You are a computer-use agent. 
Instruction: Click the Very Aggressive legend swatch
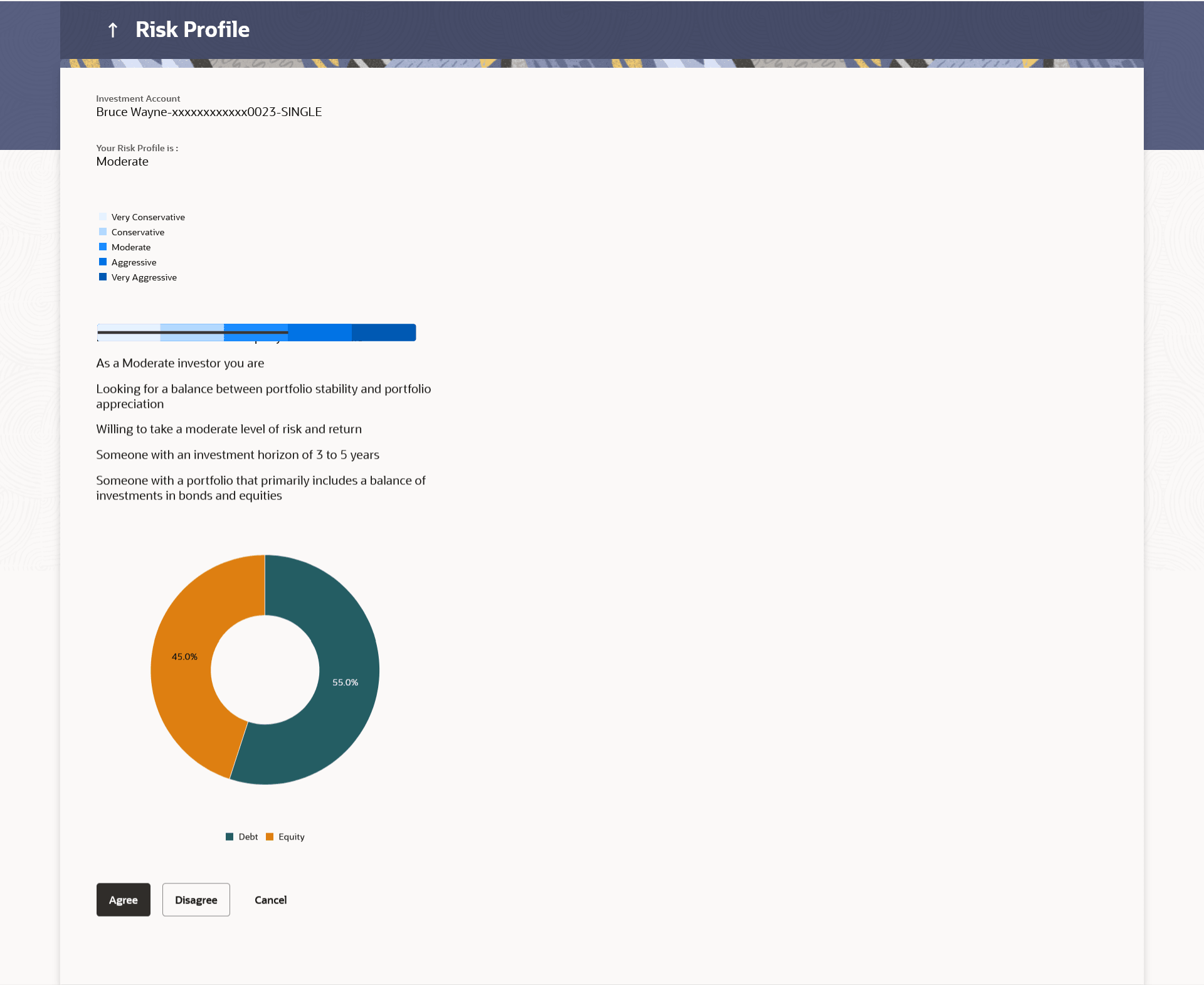tap(103, 277)
